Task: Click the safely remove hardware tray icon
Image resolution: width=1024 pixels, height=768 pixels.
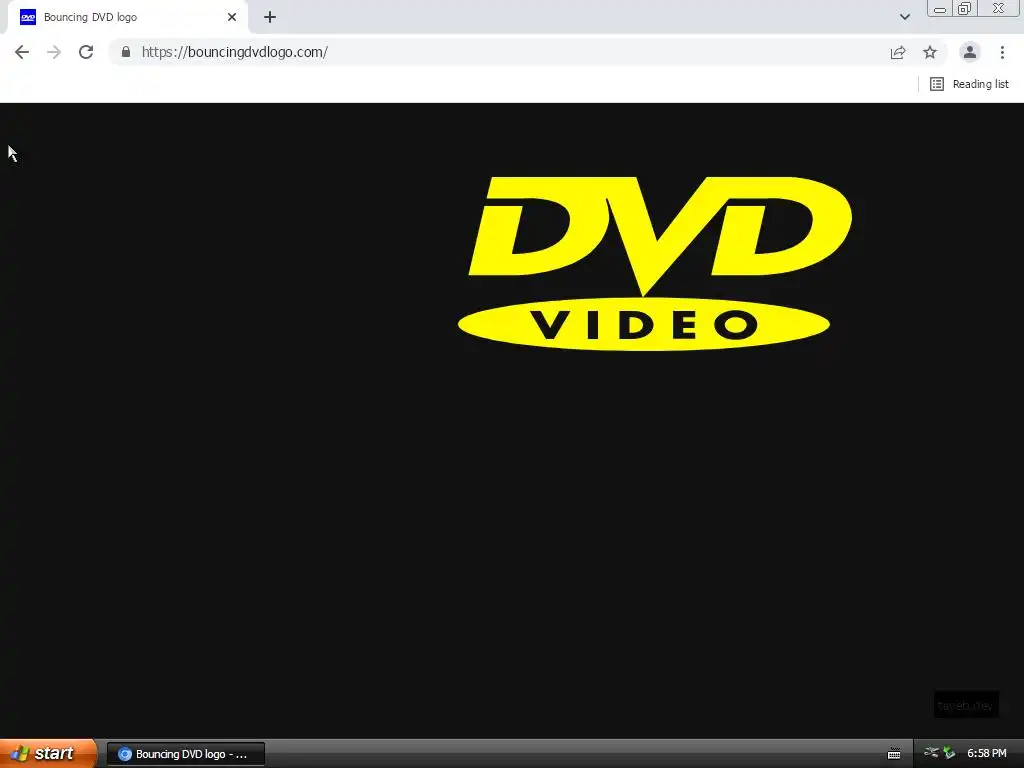Action: tap(949, 753)
